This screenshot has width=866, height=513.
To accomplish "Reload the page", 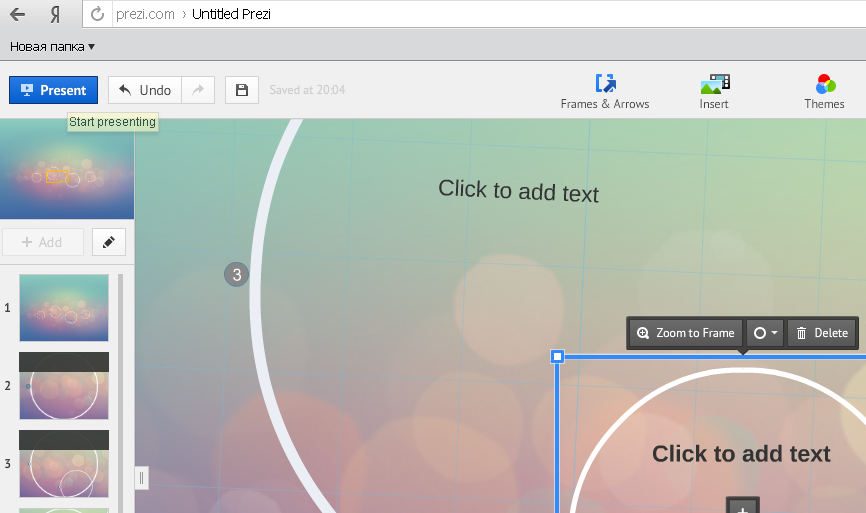I will (x=97, y=14).
